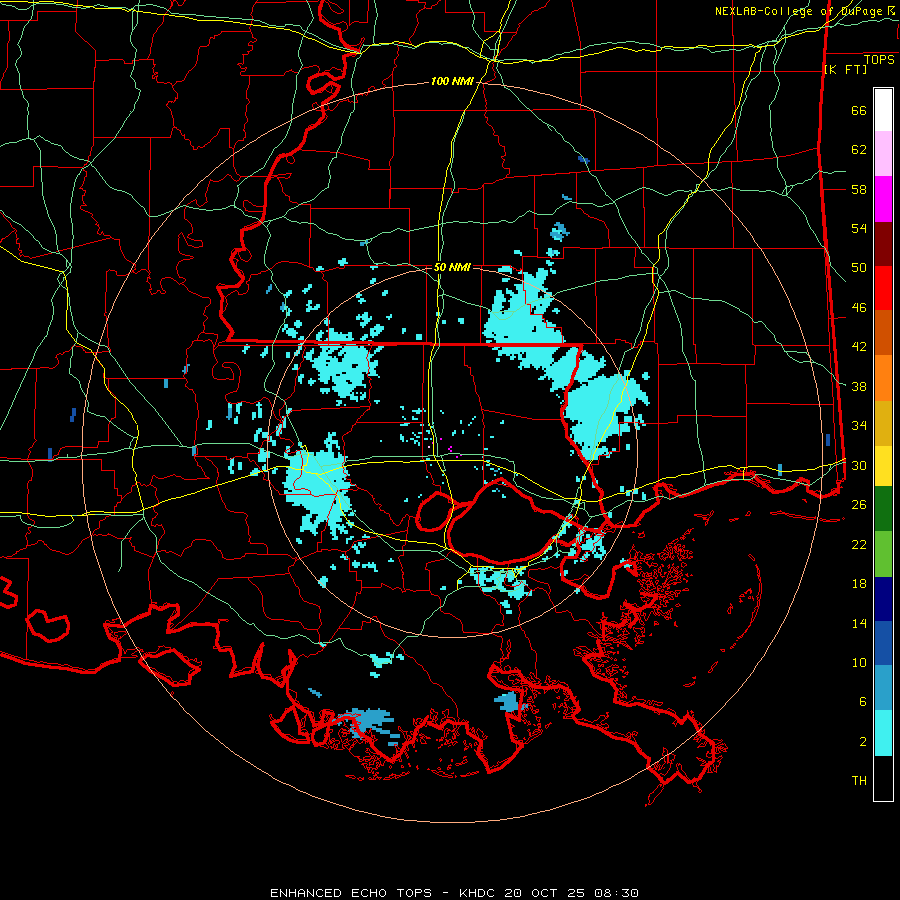Click the 20 OCT 25 date stamp
Screen dimensions: 900x900
(547, 893)
